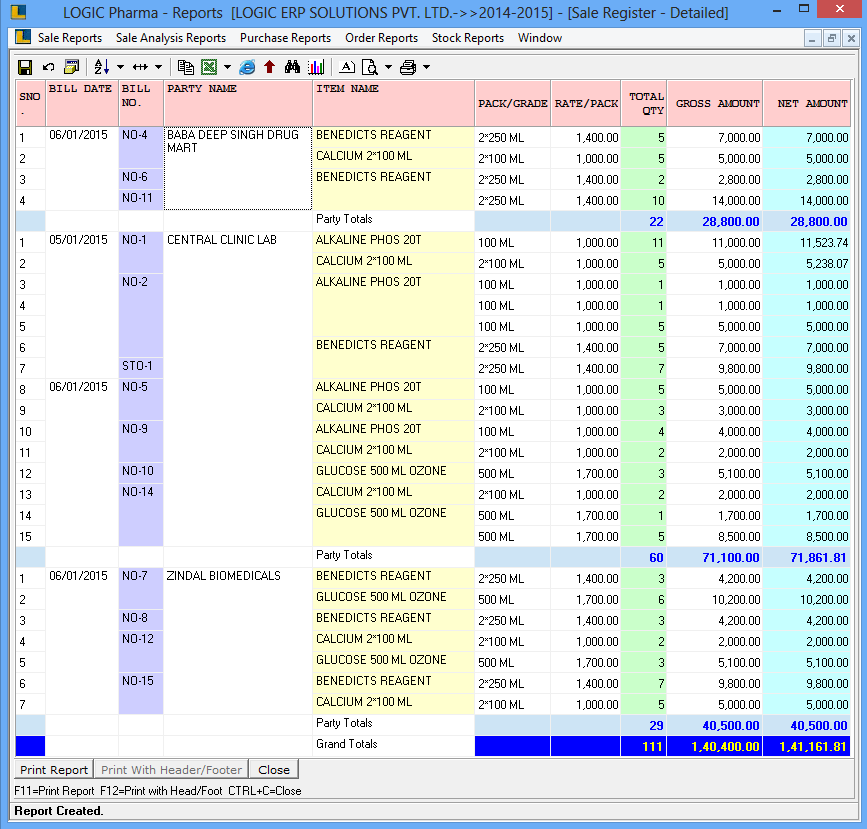Open the Order Reports menu
Image resolution: width=867 pixels, height=829 pixels.
382,38
